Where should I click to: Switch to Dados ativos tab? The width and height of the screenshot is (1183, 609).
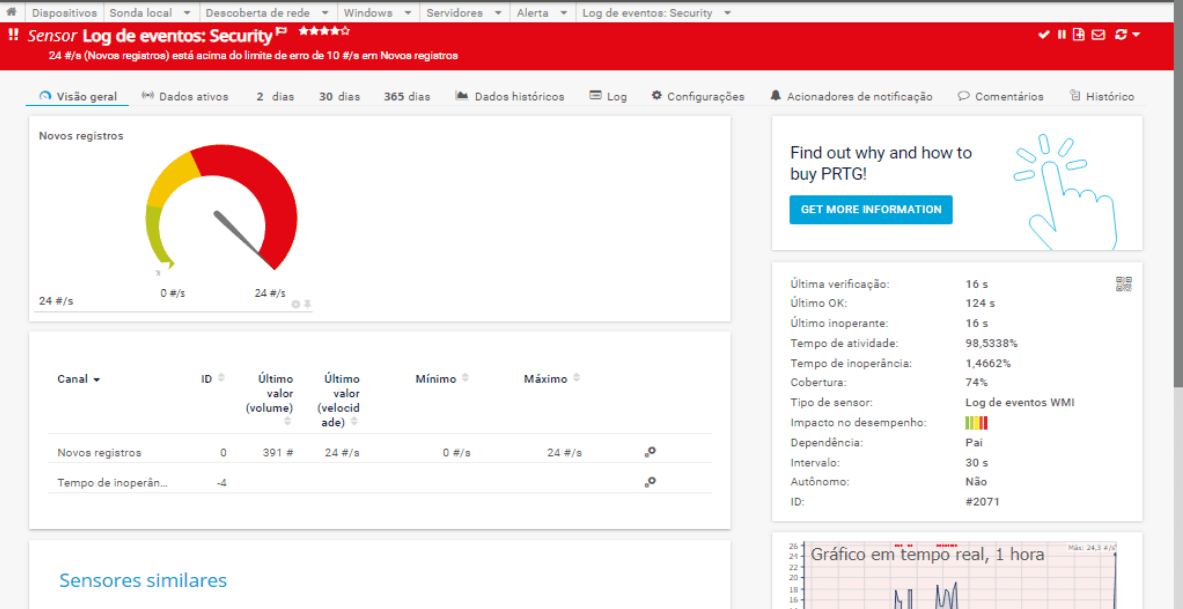pyautogui.click(x=184, y=97)
